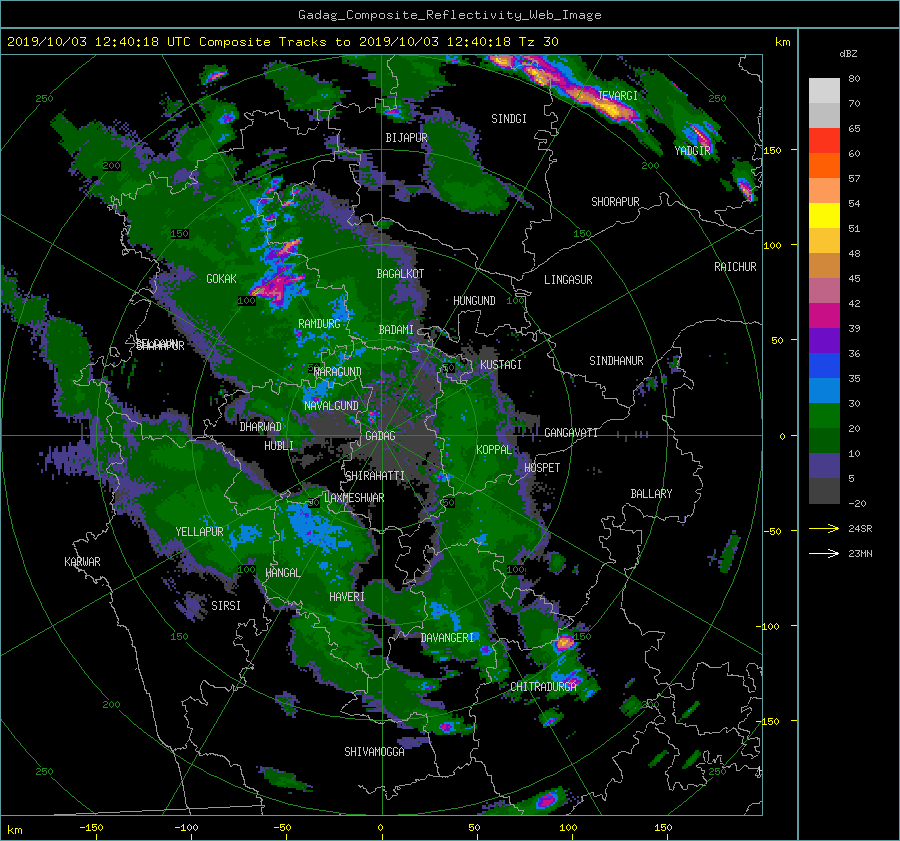This screenshot has width=900, height=841.
Task: Click the dBZ legend heading
Action: point(848,54)
